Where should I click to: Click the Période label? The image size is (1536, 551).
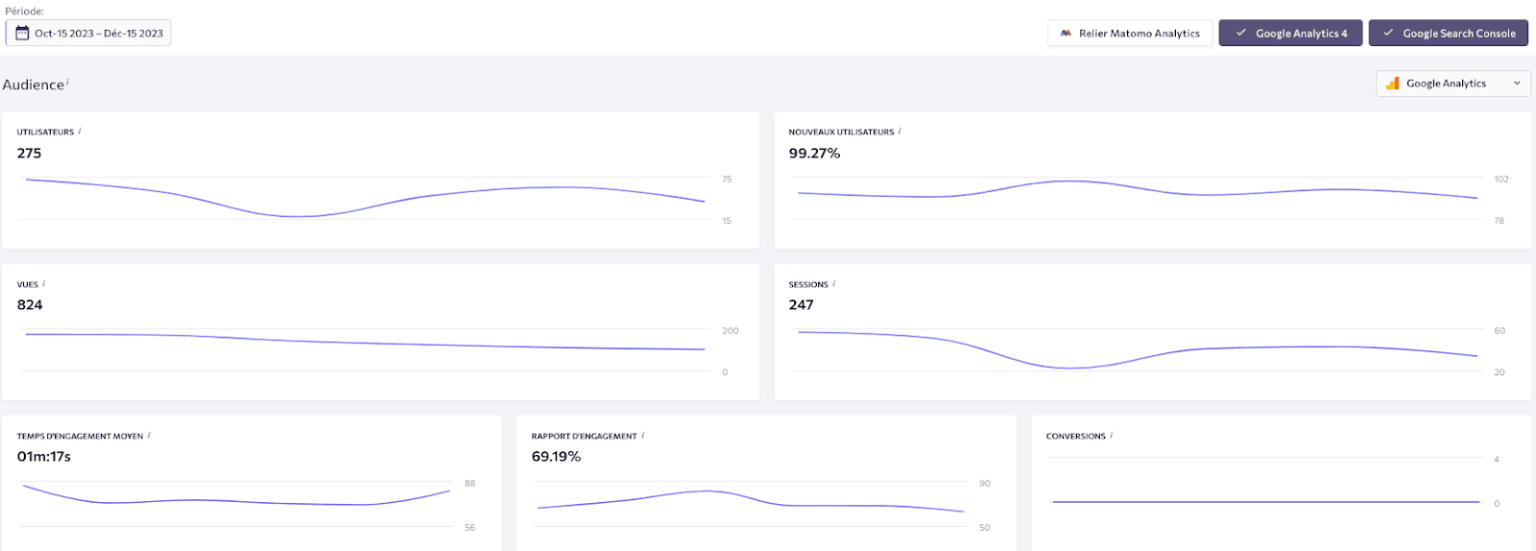[24, 11]
